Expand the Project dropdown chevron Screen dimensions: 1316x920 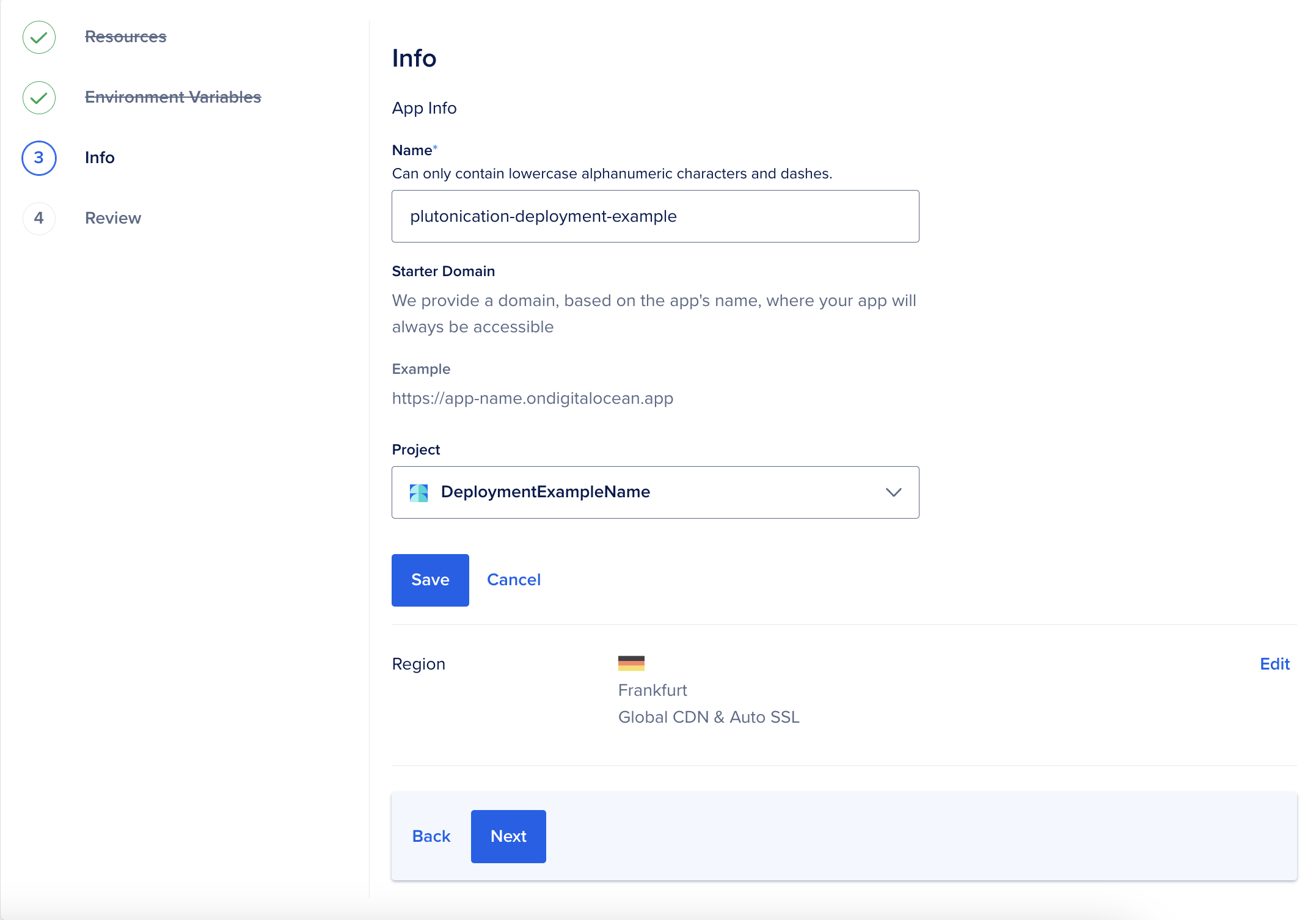coord(893,492)
